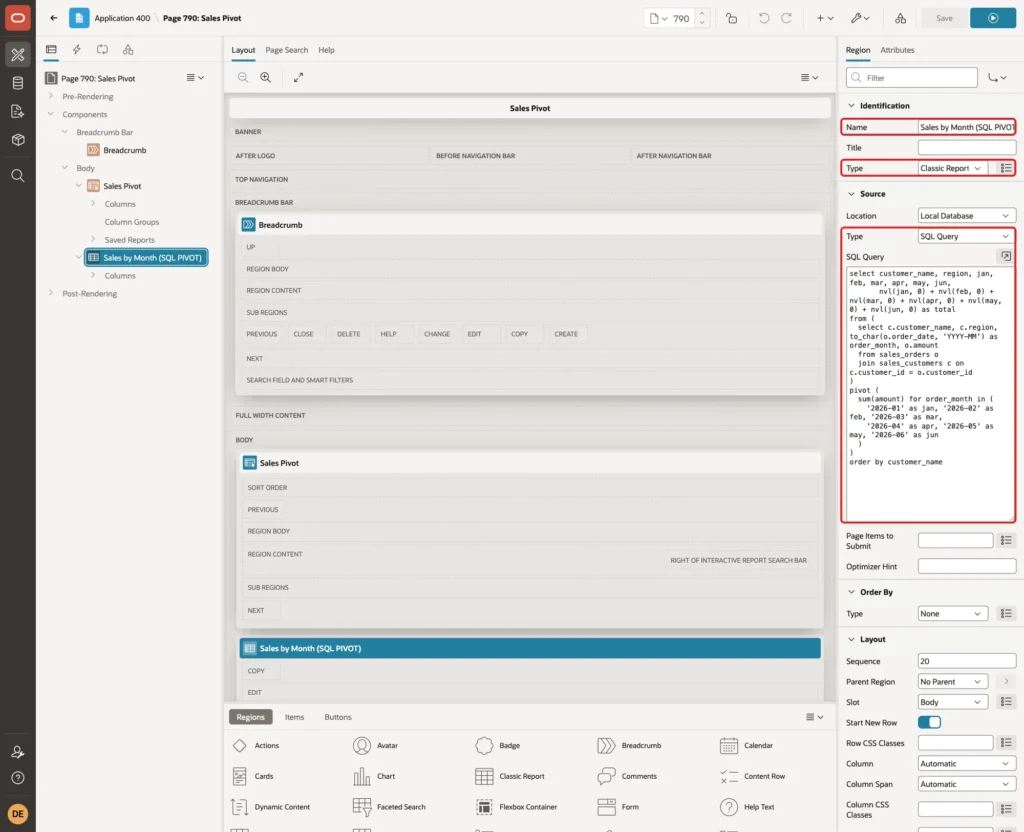Image resolution: width=1024 pixels, height=832 pixels.
Task: Open the App Builder sidebar icon
Action: [18, 55]
